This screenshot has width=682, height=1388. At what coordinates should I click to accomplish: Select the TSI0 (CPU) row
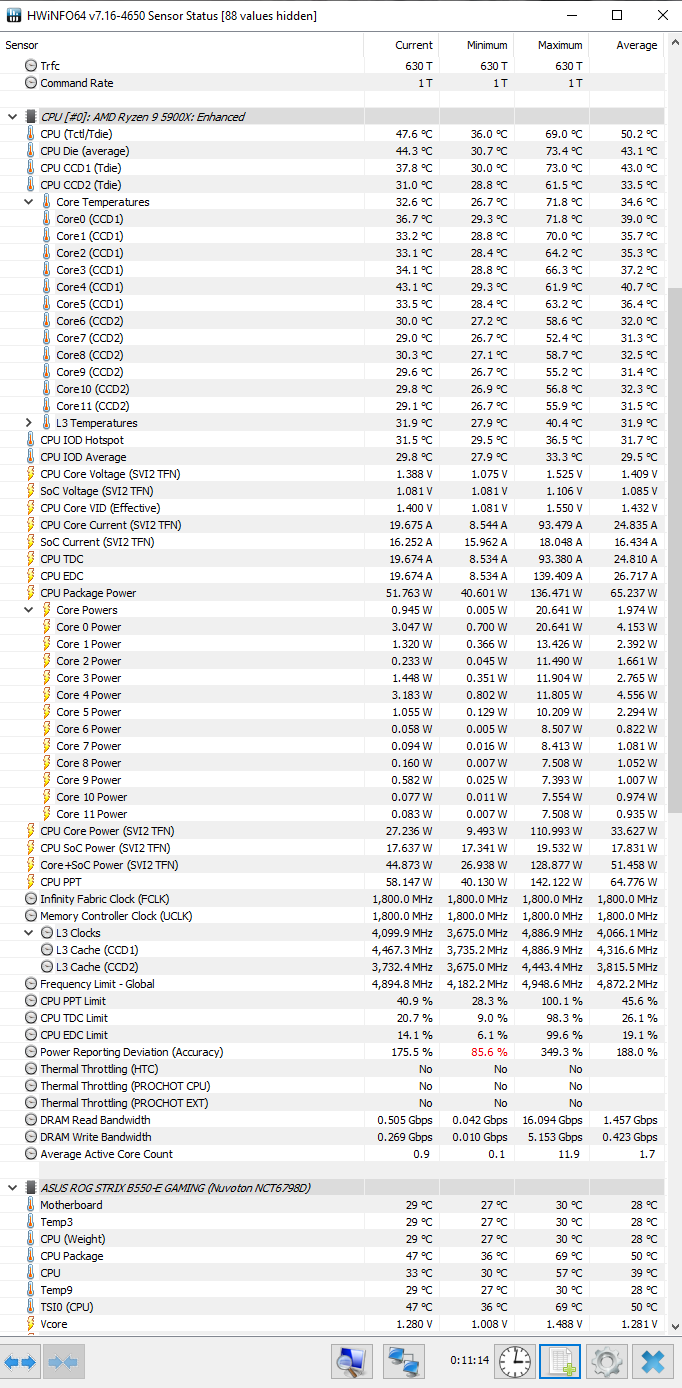coord(332,1307)
